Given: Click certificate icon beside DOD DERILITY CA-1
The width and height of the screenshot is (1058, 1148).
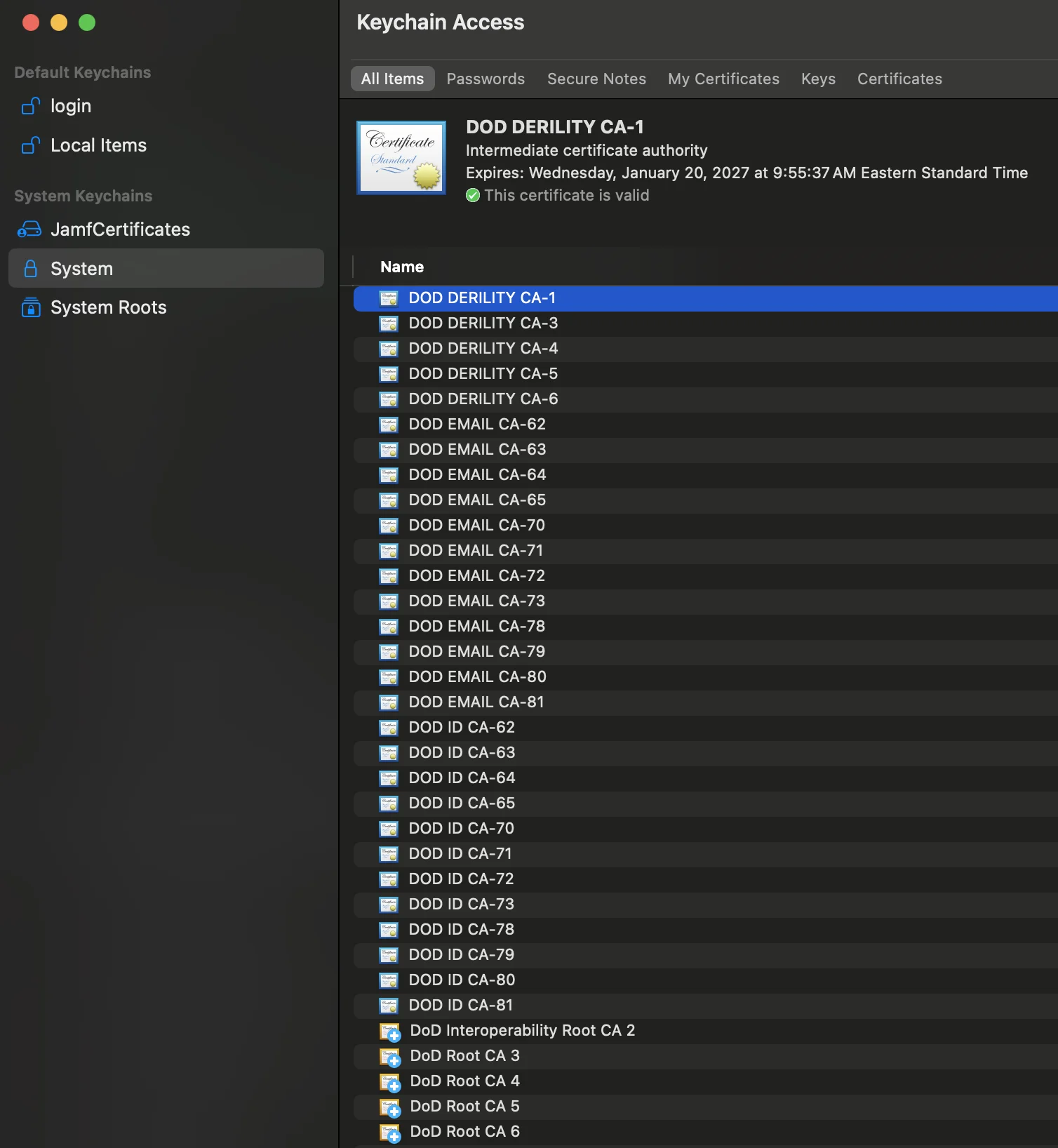Looking at the screenshot, I should point(389,298).
